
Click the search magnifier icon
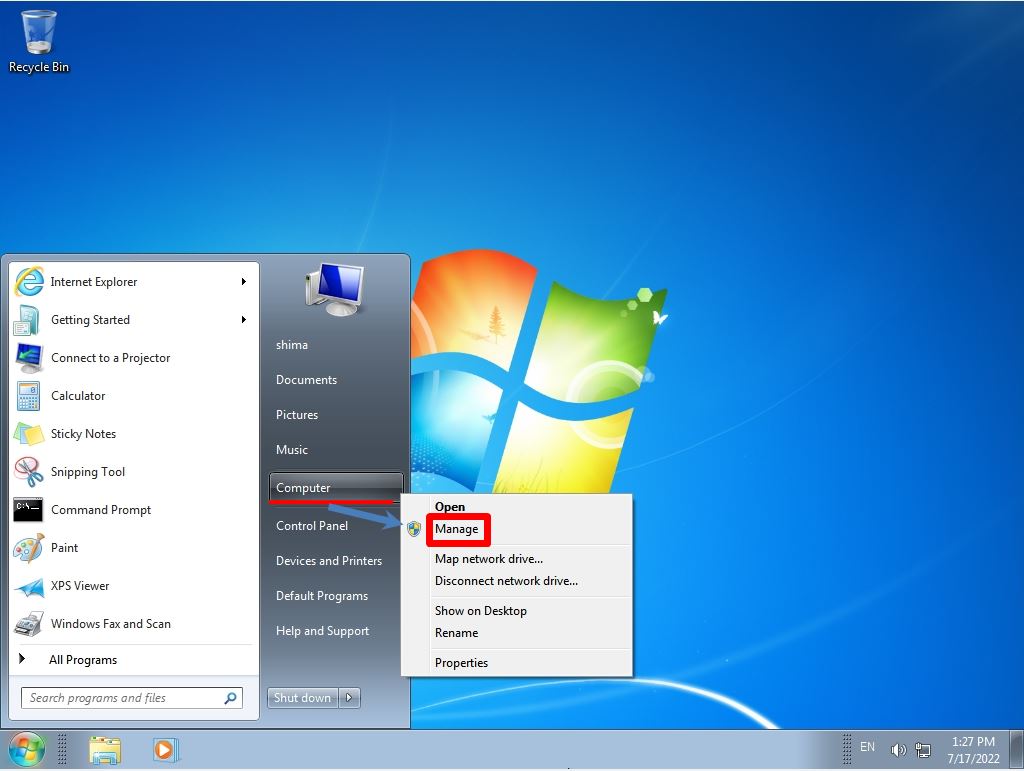tap(231, 698)
